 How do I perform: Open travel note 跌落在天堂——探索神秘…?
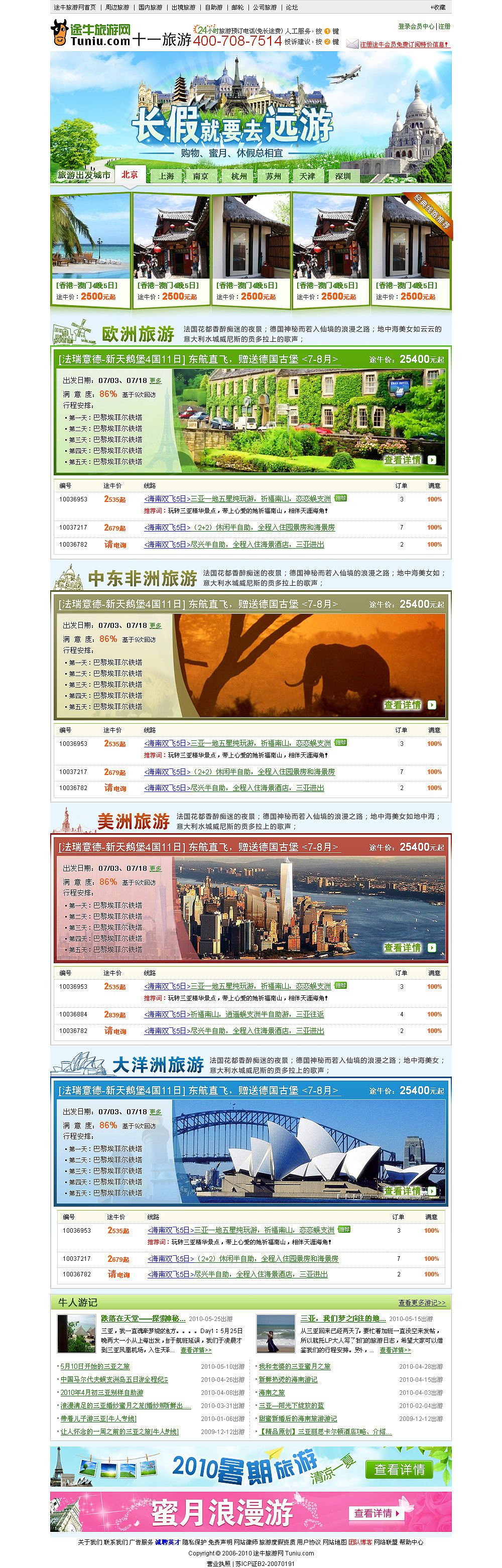(144, 1318)
